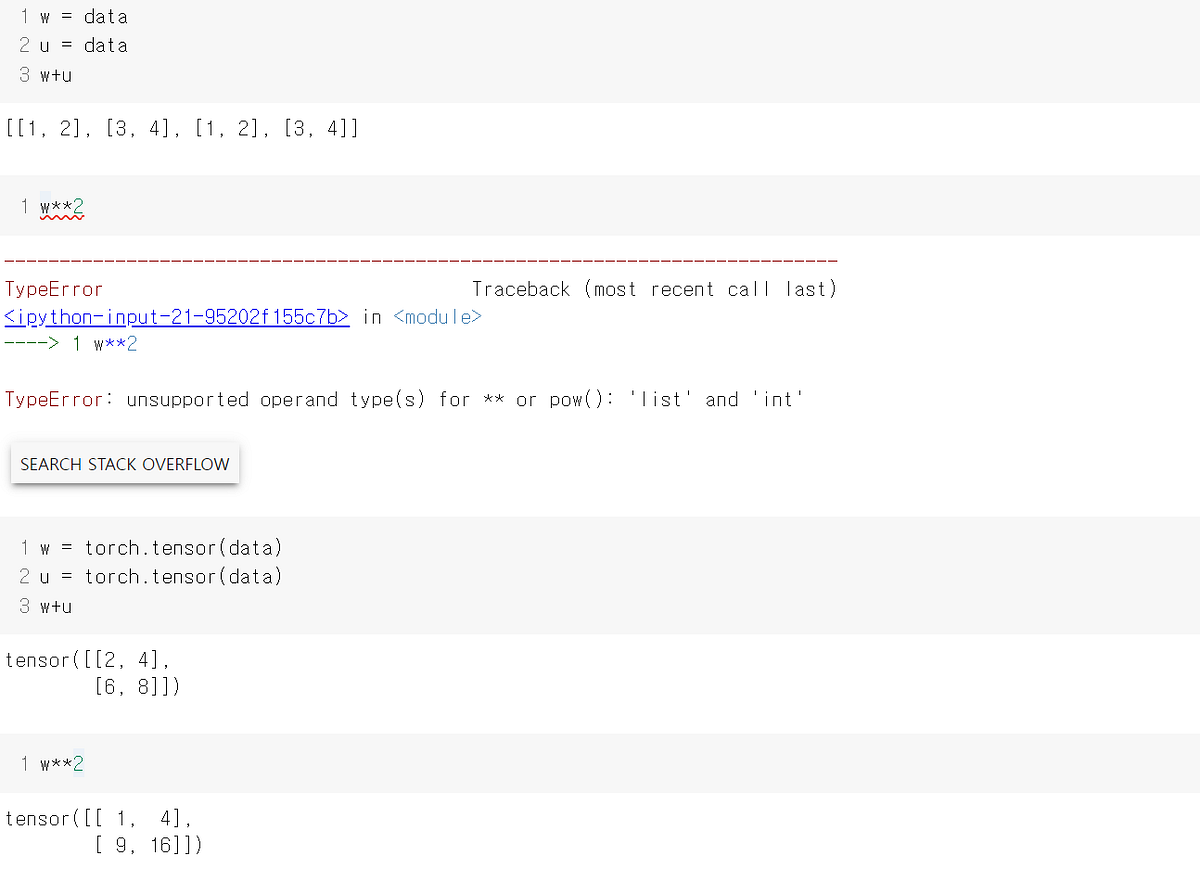
Task: Open the ipython-input-21-95202f155c7b link
Action: 177,317
